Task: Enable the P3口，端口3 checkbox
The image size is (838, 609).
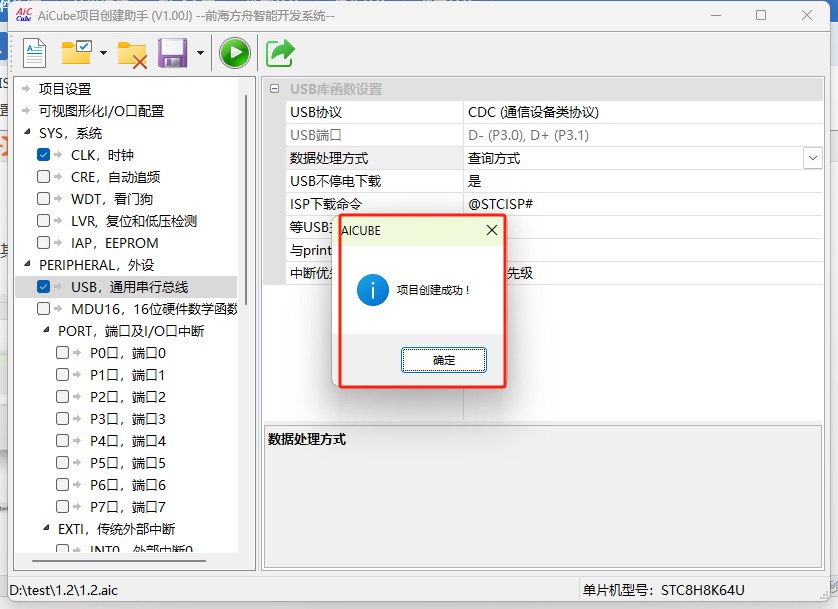Action: tap(63, 418)
